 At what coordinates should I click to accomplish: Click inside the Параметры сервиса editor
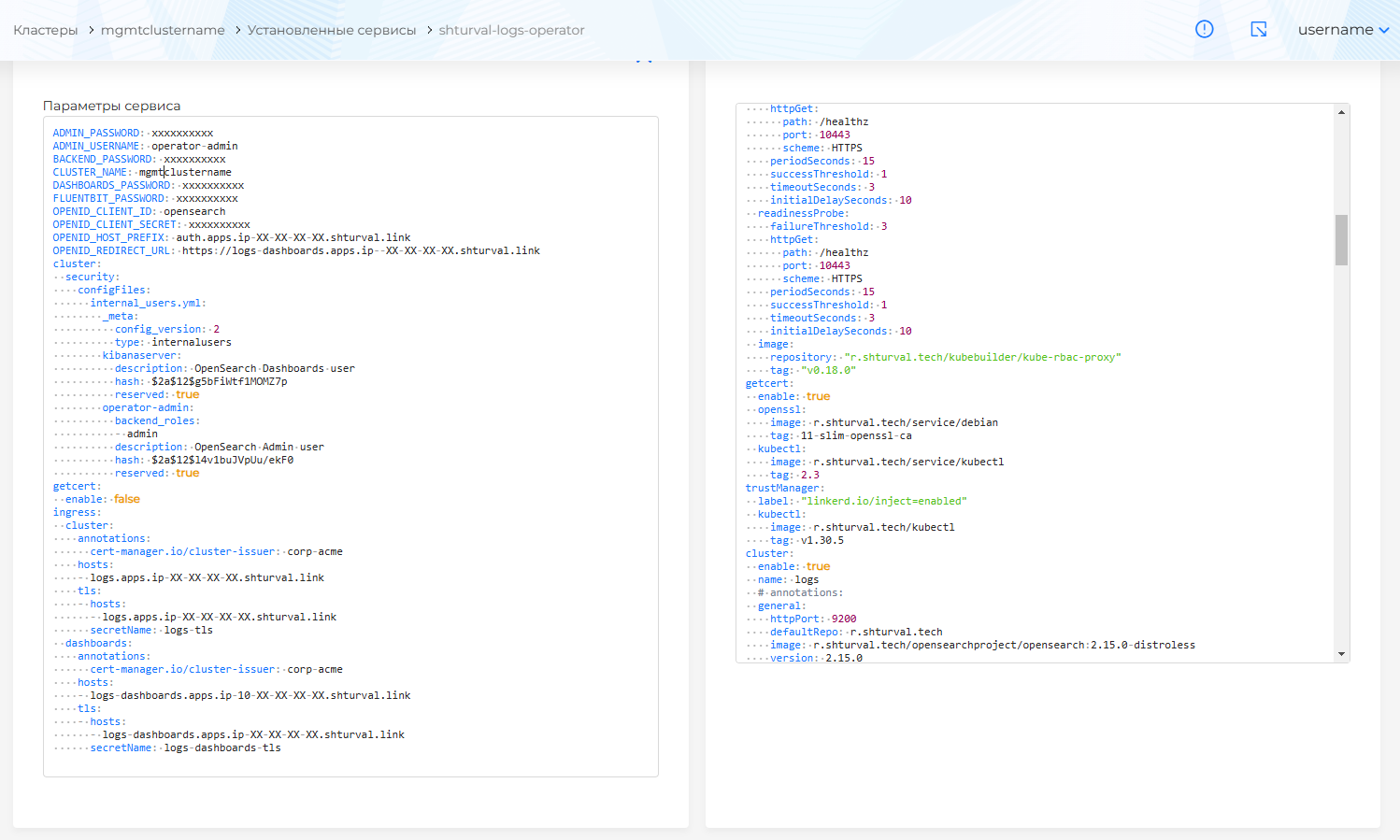point(350,447)
